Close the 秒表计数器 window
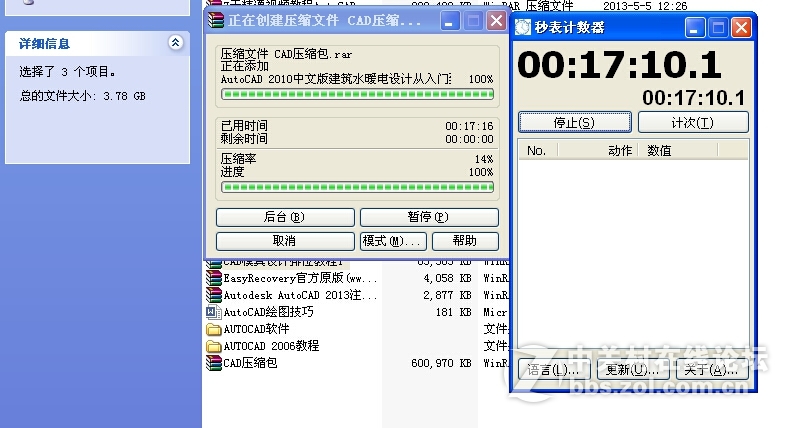793x428 pixels. coord(741,28)
